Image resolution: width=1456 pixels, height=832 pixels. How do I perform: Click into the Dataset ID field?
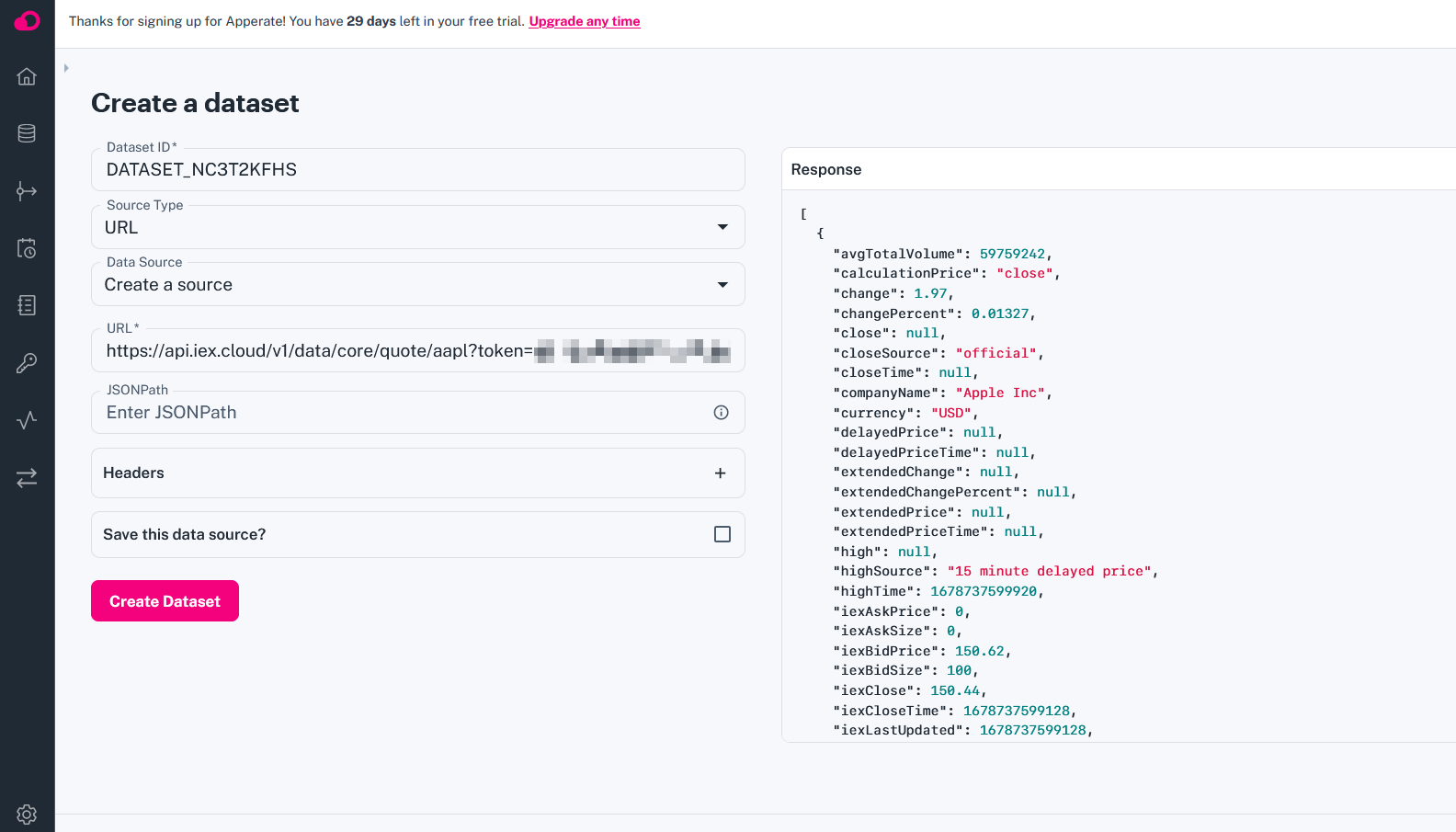417,170
